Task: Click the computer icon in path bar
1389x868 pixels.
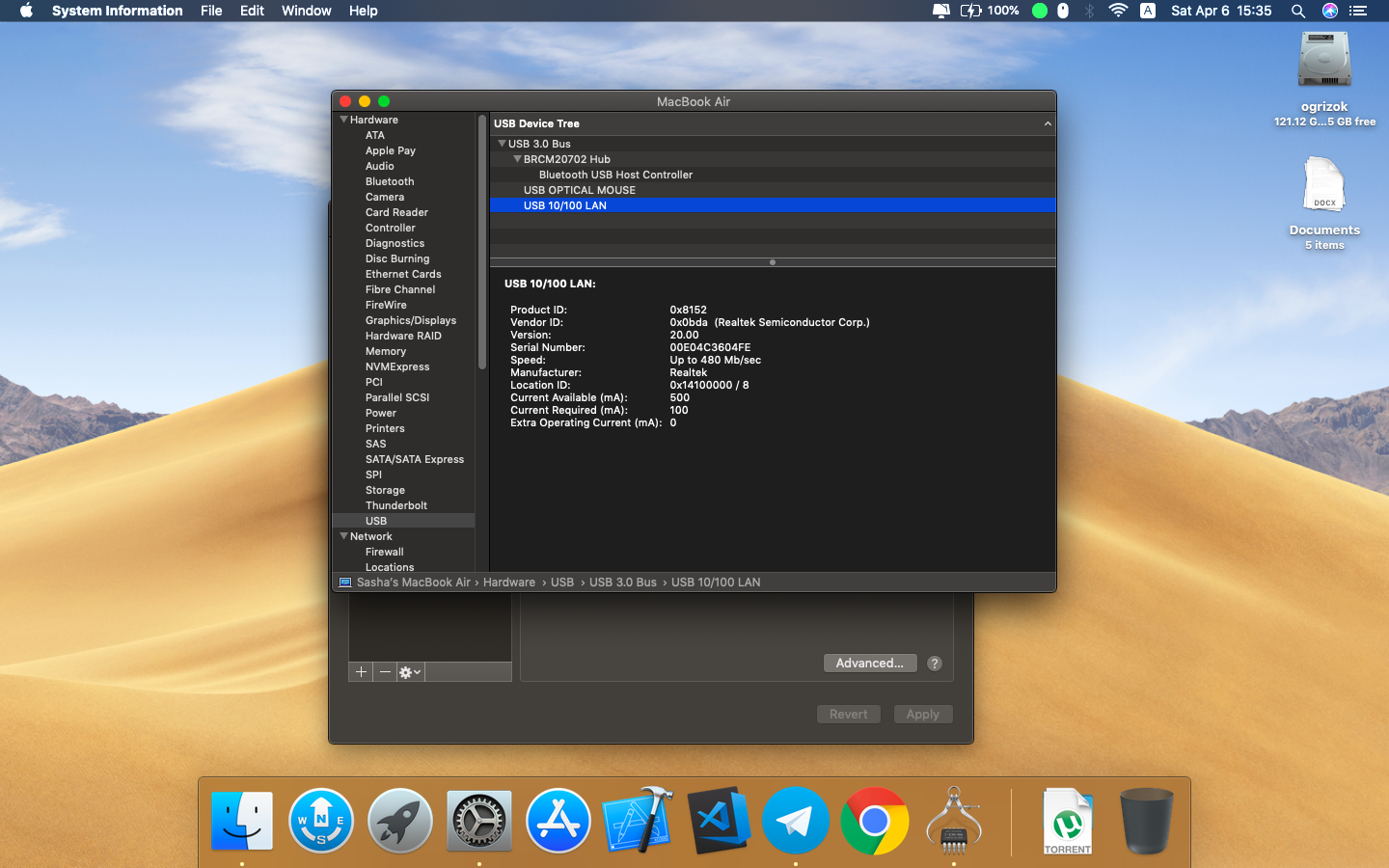Action: point(345,583)
